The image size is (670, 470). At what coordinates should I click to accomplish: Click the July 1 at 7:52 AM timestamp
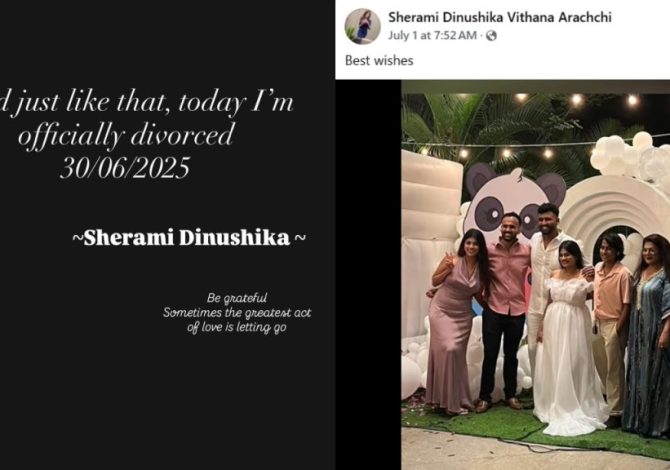pos(432,35)
